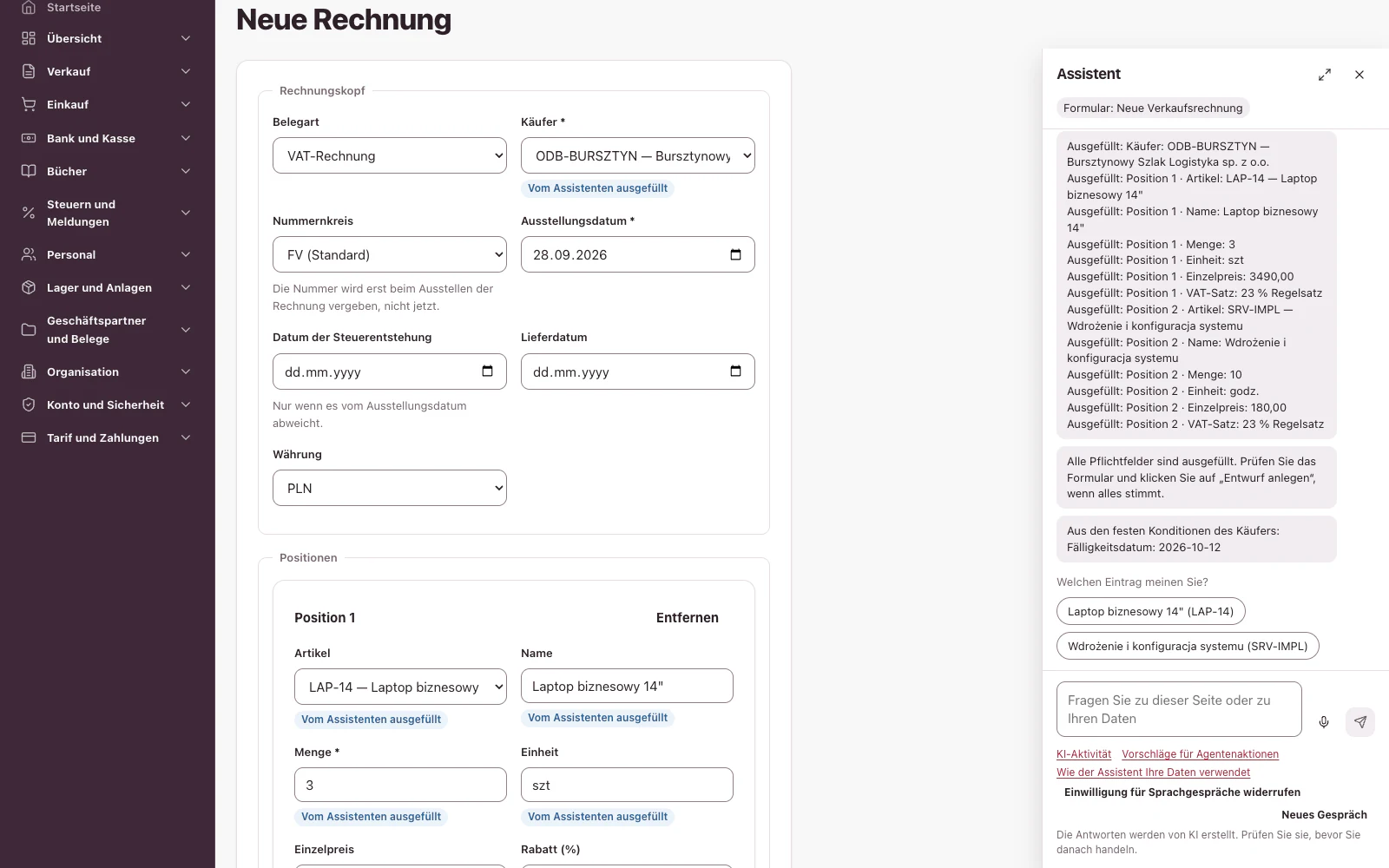Click Einwilligung für Sprachgespräche widerrufen
The image size is (1389, 868).
1182,792
